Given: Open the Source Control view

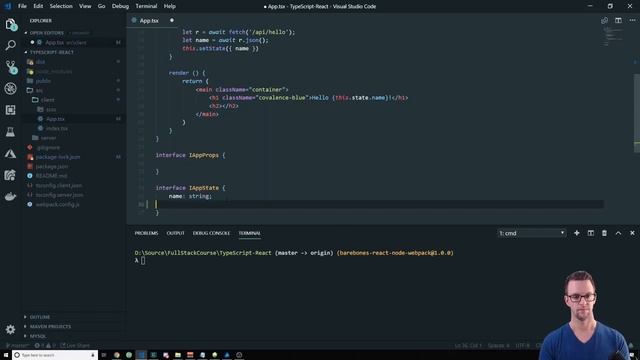Looking at the screenshot, I should click(x=11, y=67).
